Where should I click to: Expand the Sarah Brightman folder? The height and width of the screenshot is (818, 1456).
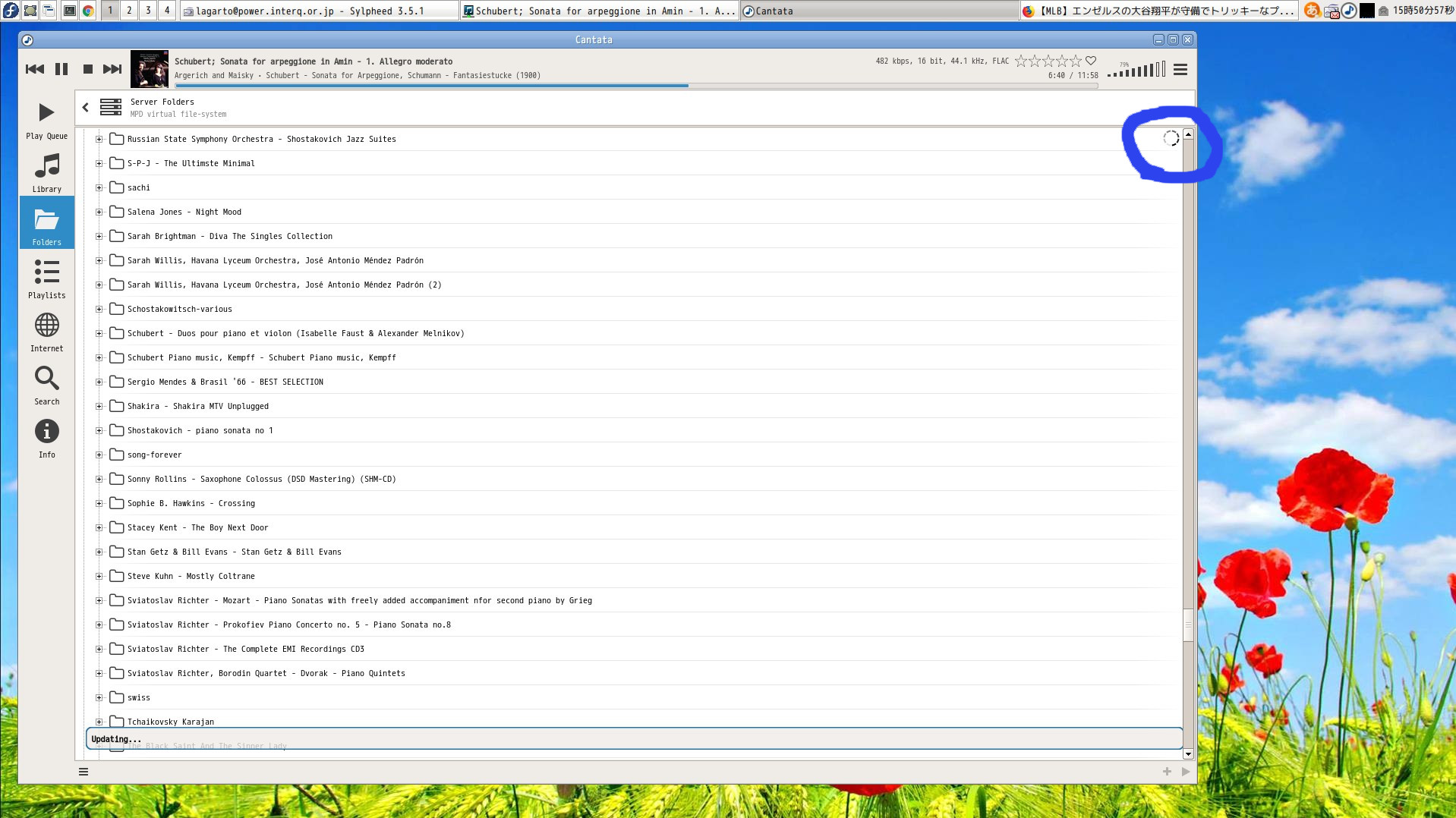[99, 237]
